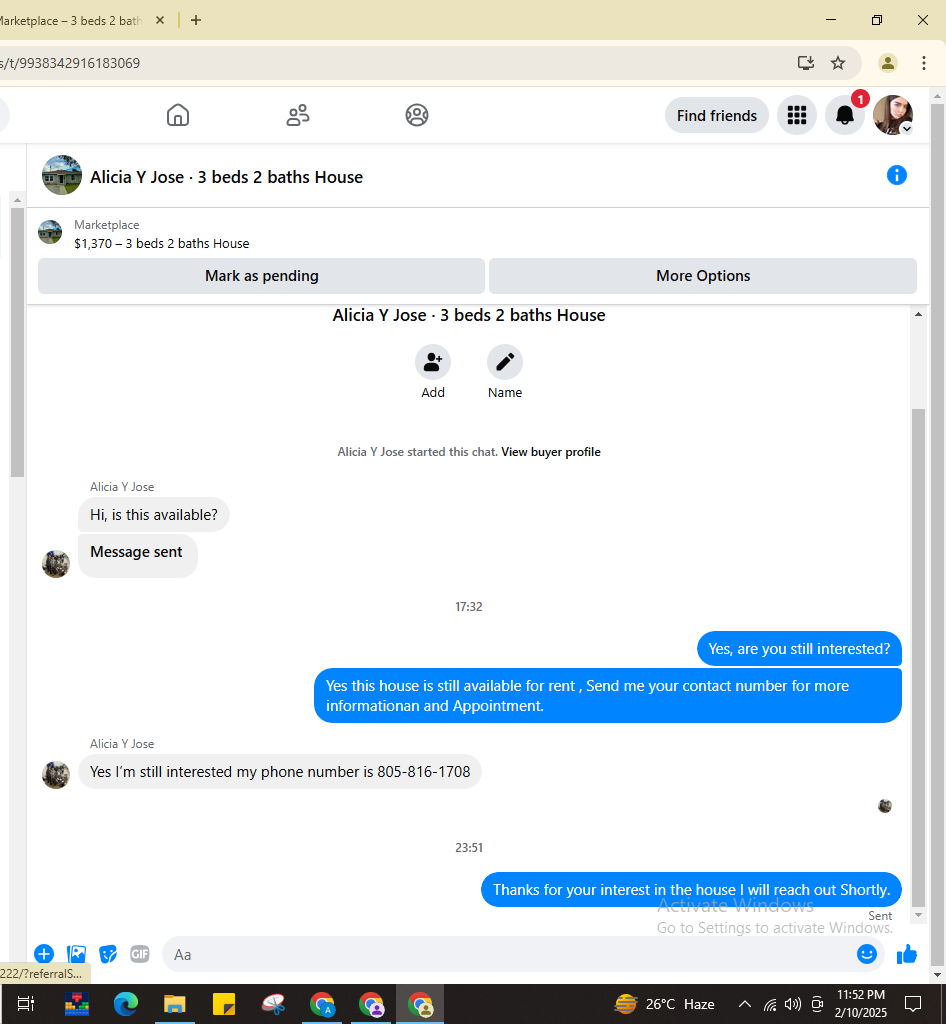The height and width of the screenshot is (1024, 946).
Task: Click the plus more actions icon
Action: click(x=44, y=954)
